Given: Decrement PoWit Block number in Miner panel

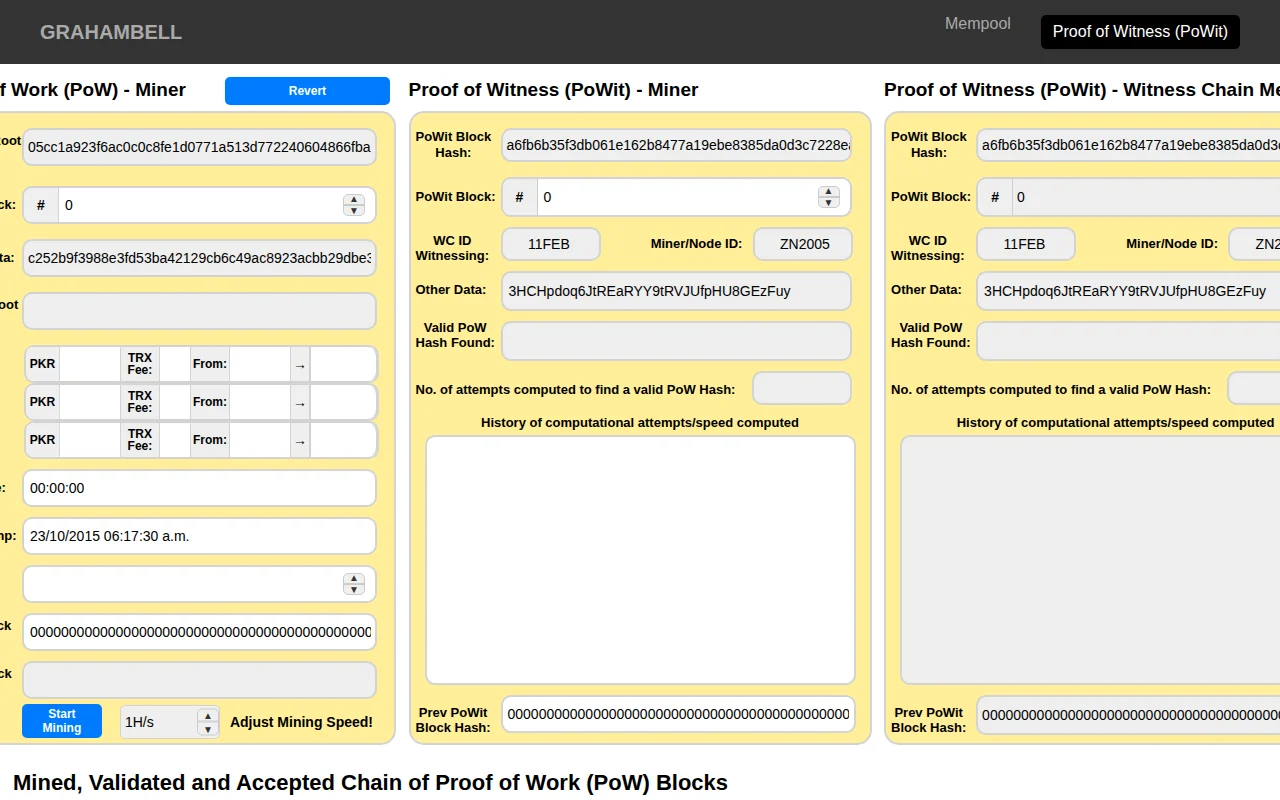Looking at the screenshot, I should [x=828, y=202].
